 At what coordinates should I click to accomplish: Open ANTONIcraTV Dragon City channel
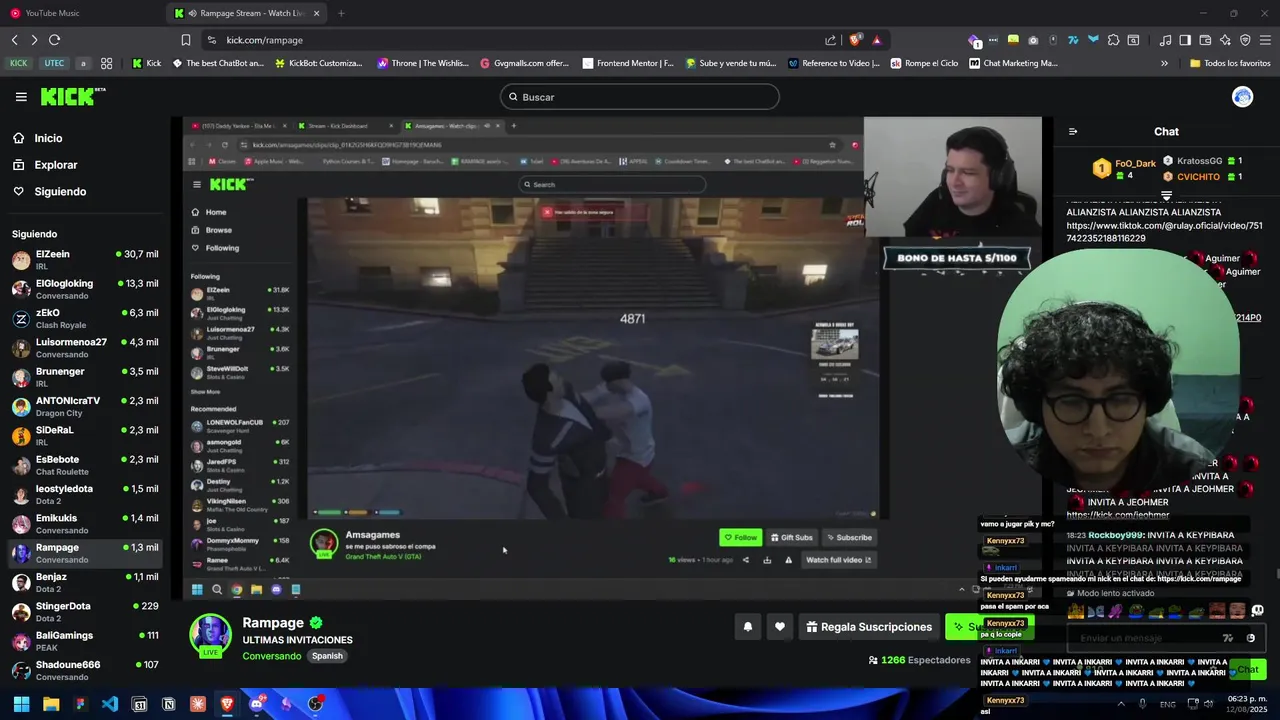coord(85,407)
